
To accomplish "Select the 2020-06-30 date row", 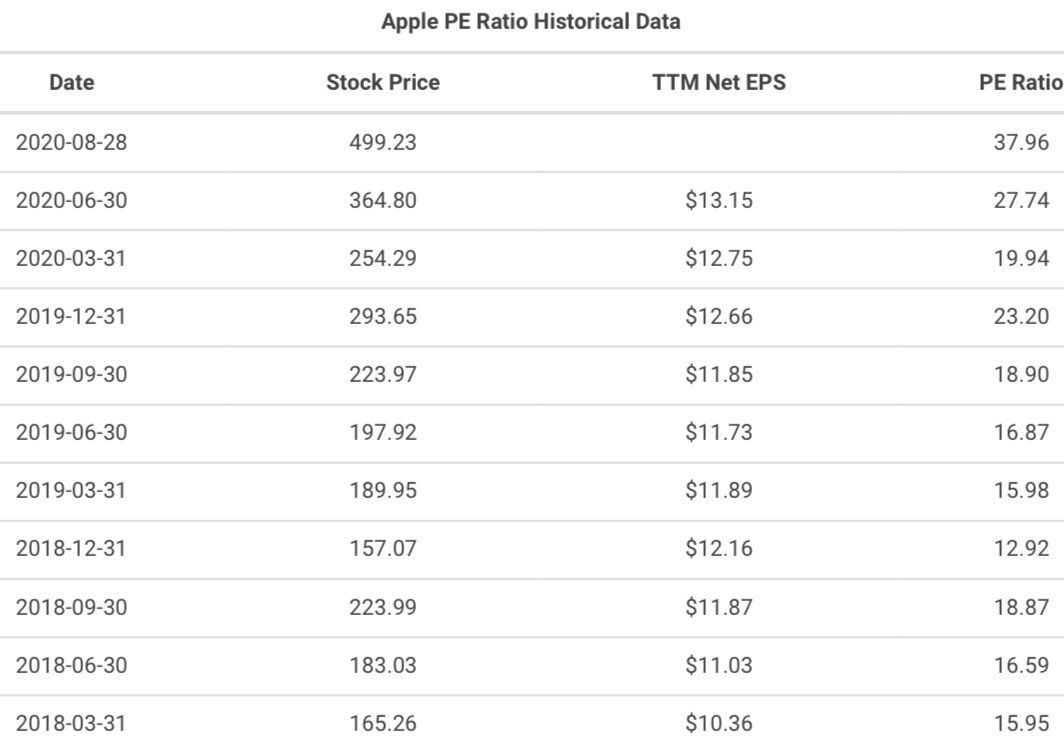I will click(532, 201).
